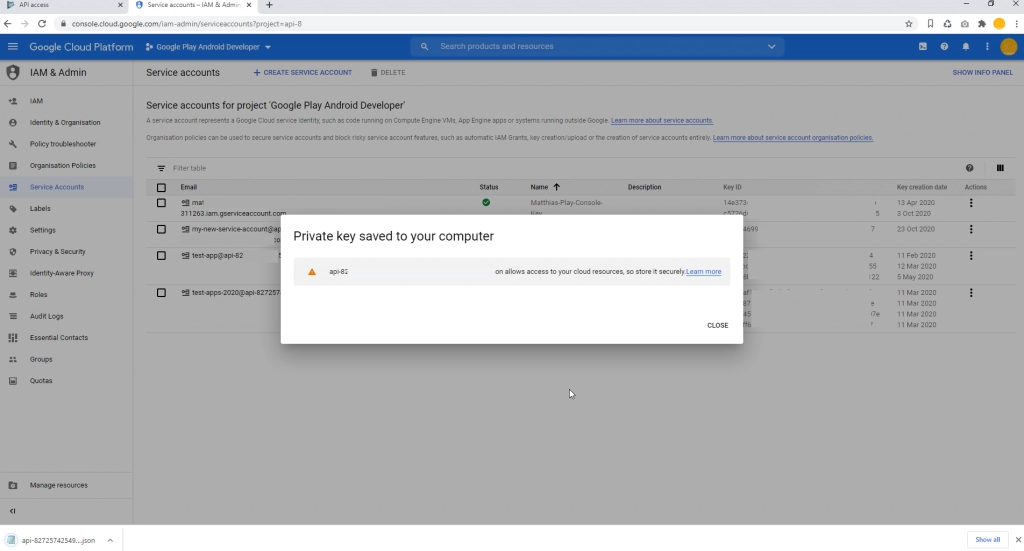Click the warning triangle icon in dialog
Image resolution: width=1024 pixels, height=551 pixels.
(312, 272)
